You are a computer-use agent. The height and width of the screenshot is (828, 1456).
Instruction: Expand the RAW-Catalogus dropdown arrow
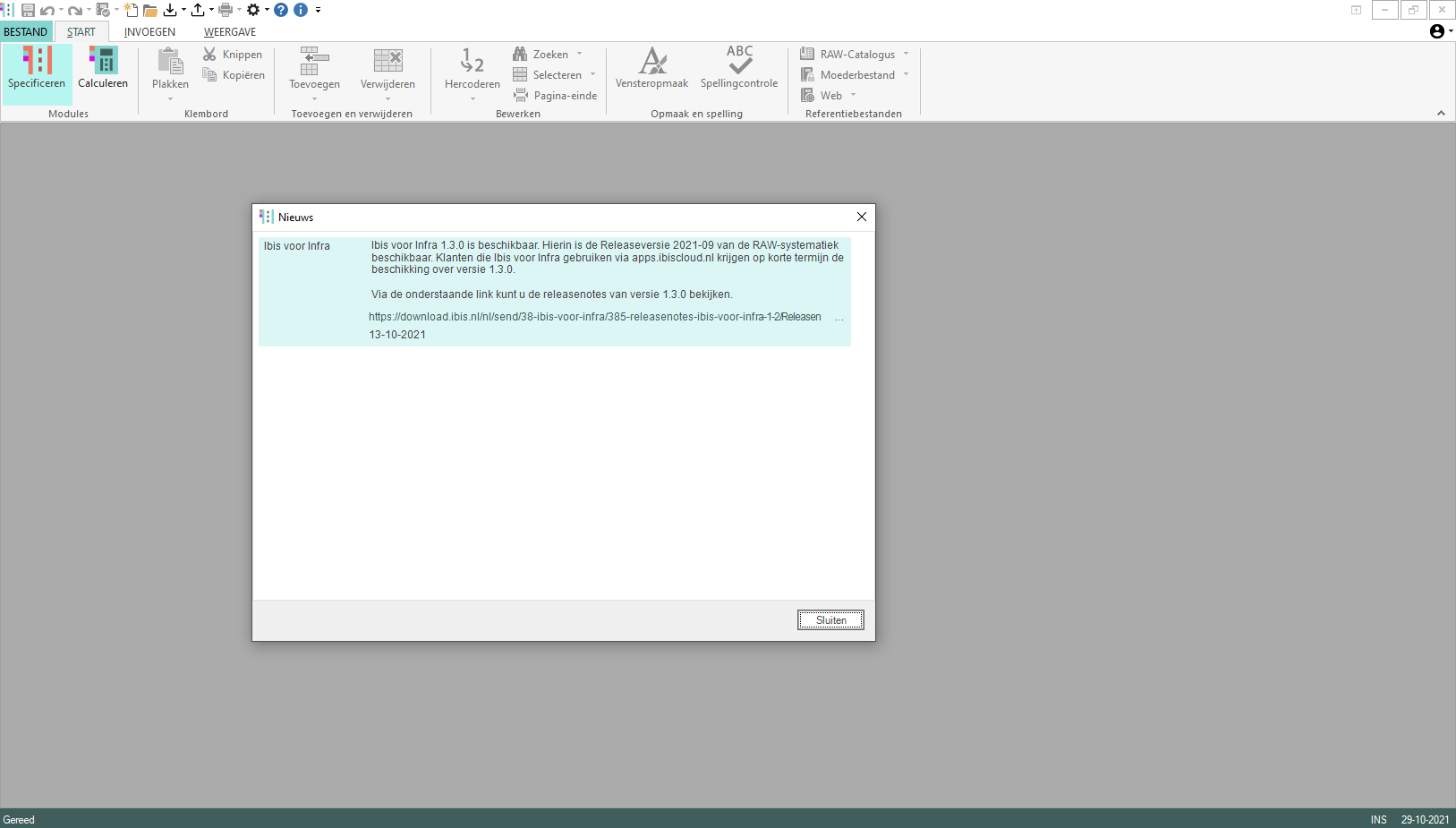(906, 54)
